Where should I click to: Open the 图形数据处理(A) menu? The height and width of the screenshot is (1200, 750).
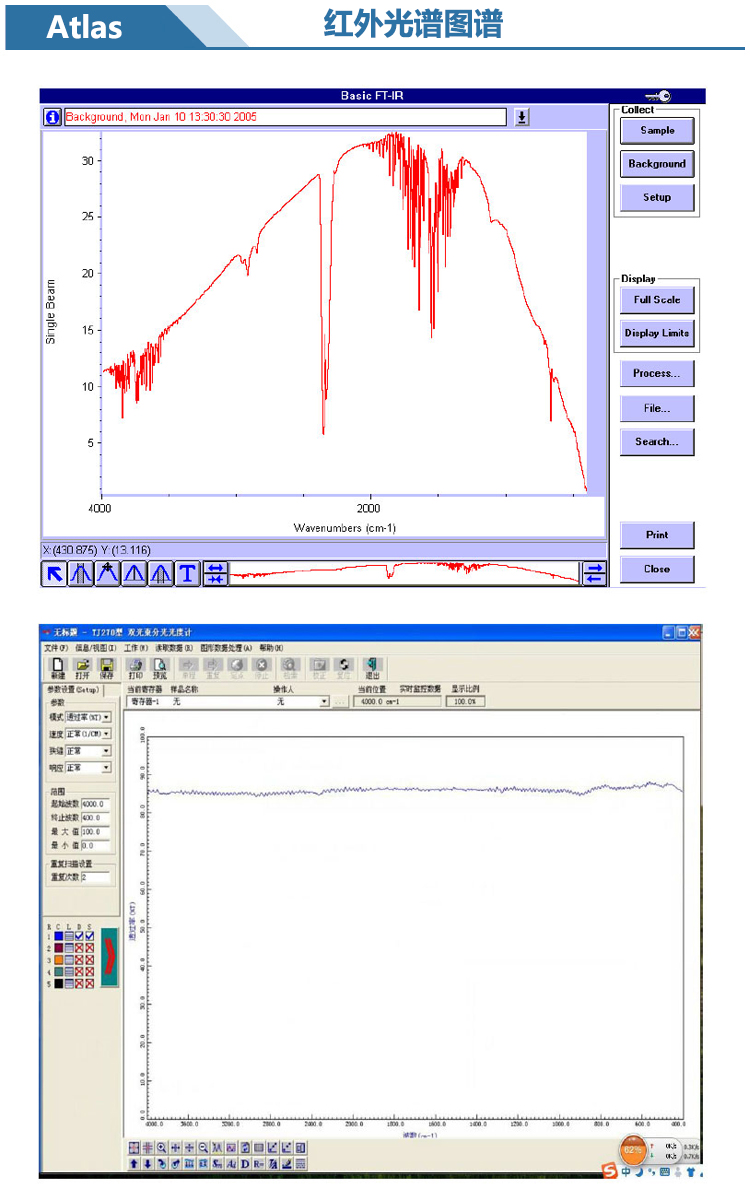coord(225,648)
